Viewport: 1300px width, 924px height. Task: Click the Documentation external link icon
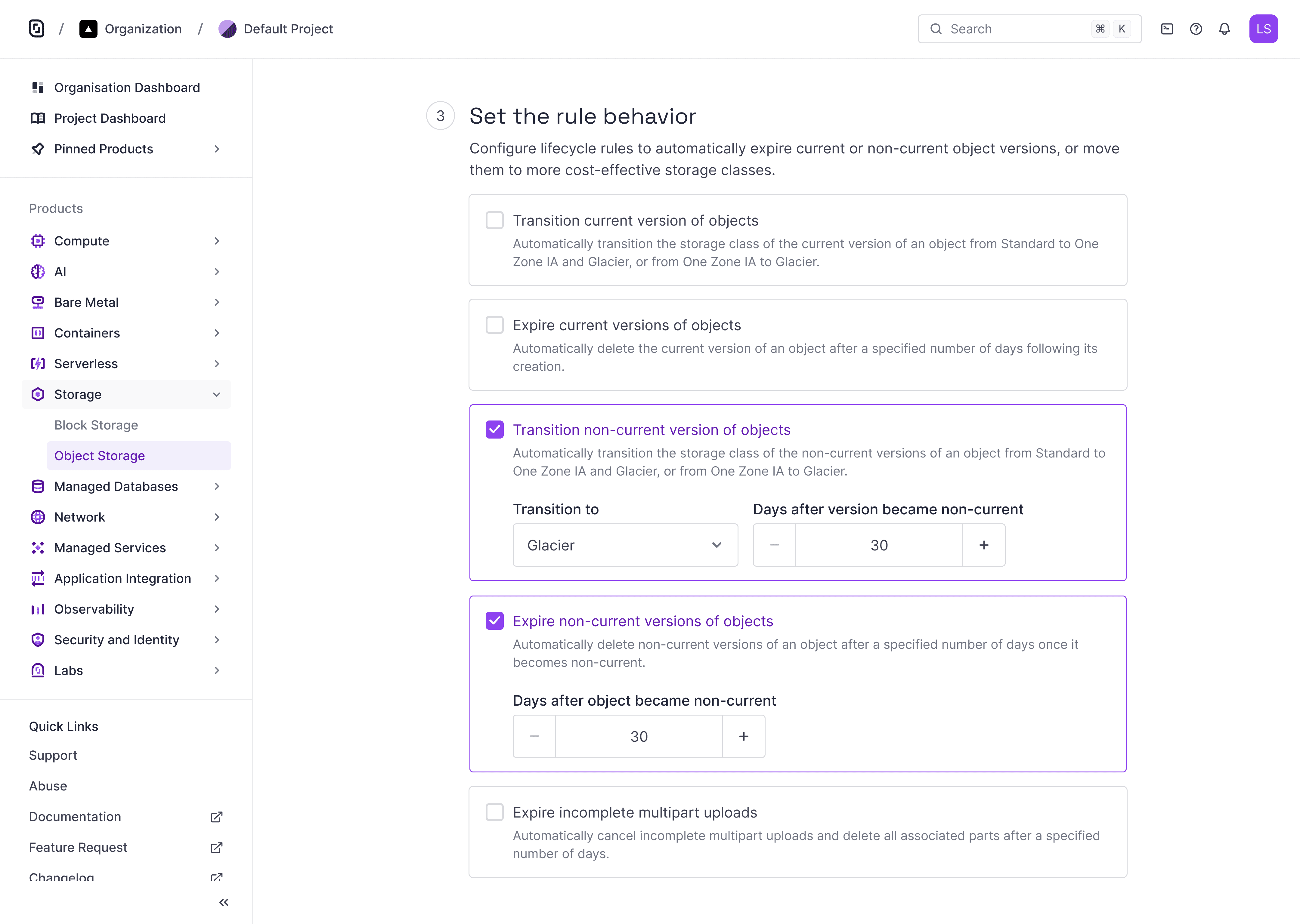216,817
